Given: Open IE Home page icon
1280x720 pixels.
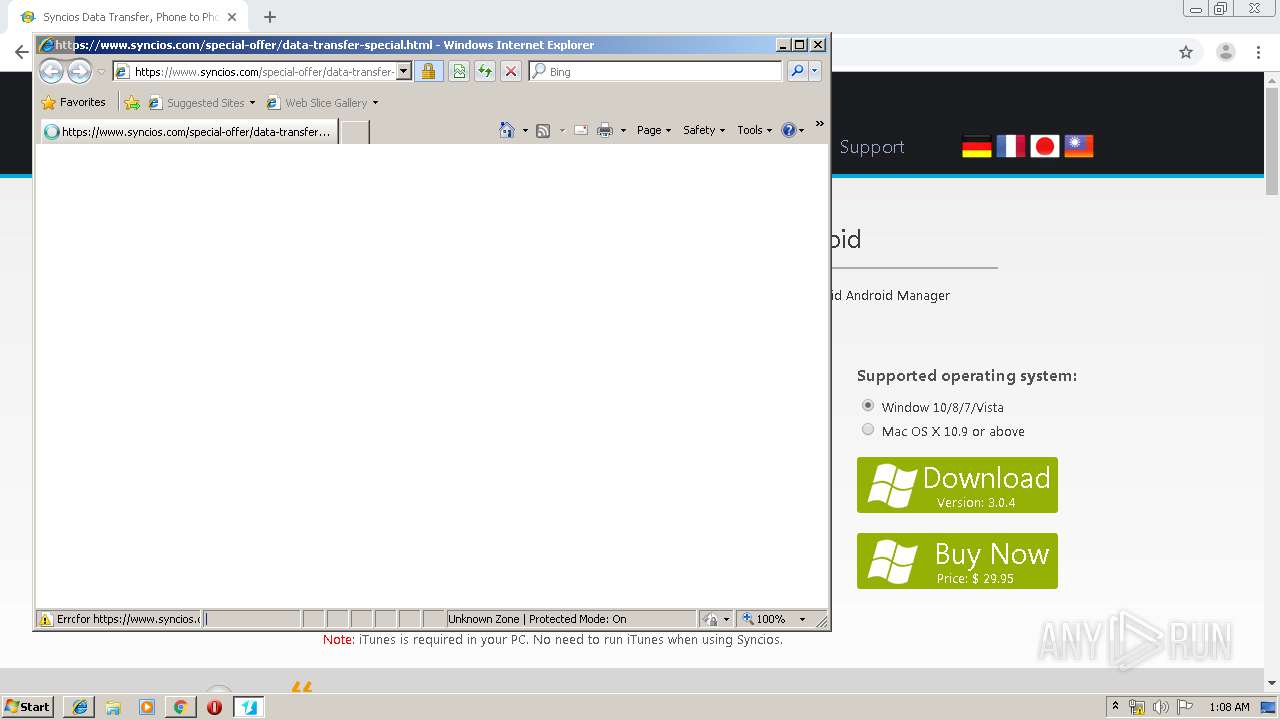Looking at the screenshot, I should (507, 130).
